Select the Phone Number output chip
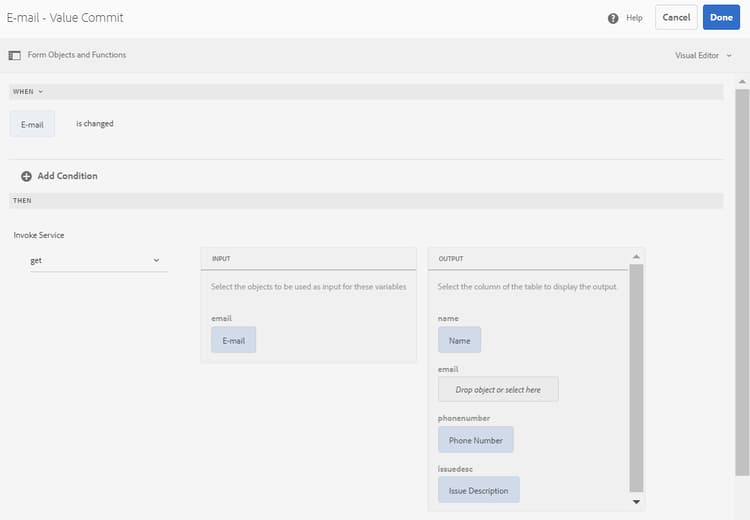 click(x=475, y=440)
